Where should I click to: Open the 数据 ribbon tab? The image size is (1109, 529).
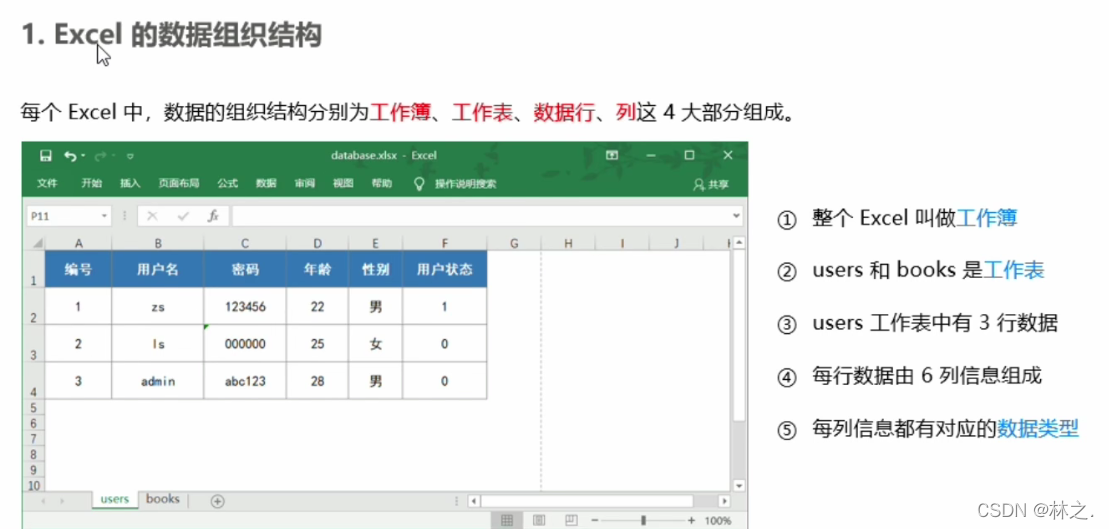coord(266,184)
